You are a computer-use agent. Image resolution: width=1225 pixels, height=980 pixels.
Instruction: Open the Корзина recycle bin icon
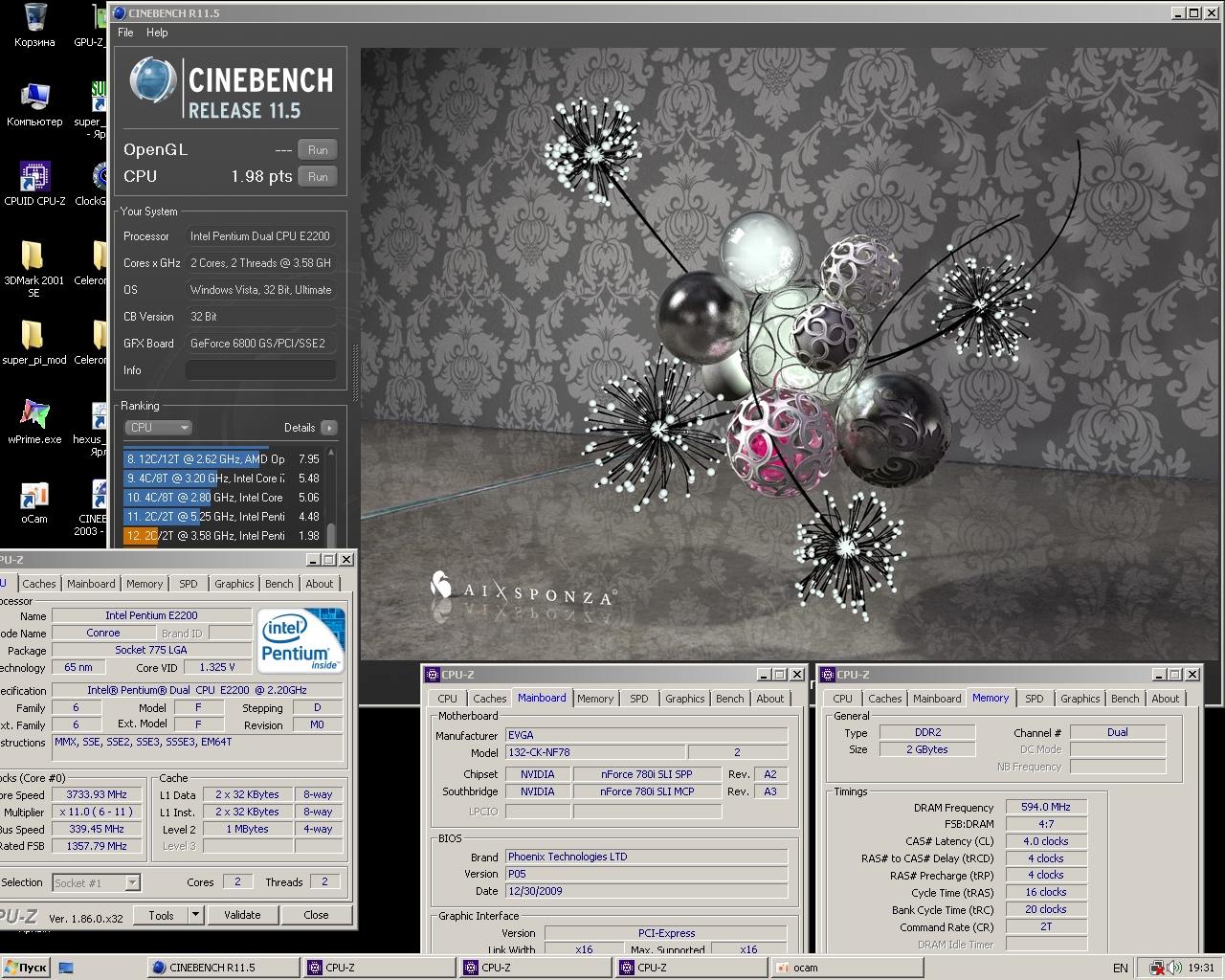tap(34, 25)
